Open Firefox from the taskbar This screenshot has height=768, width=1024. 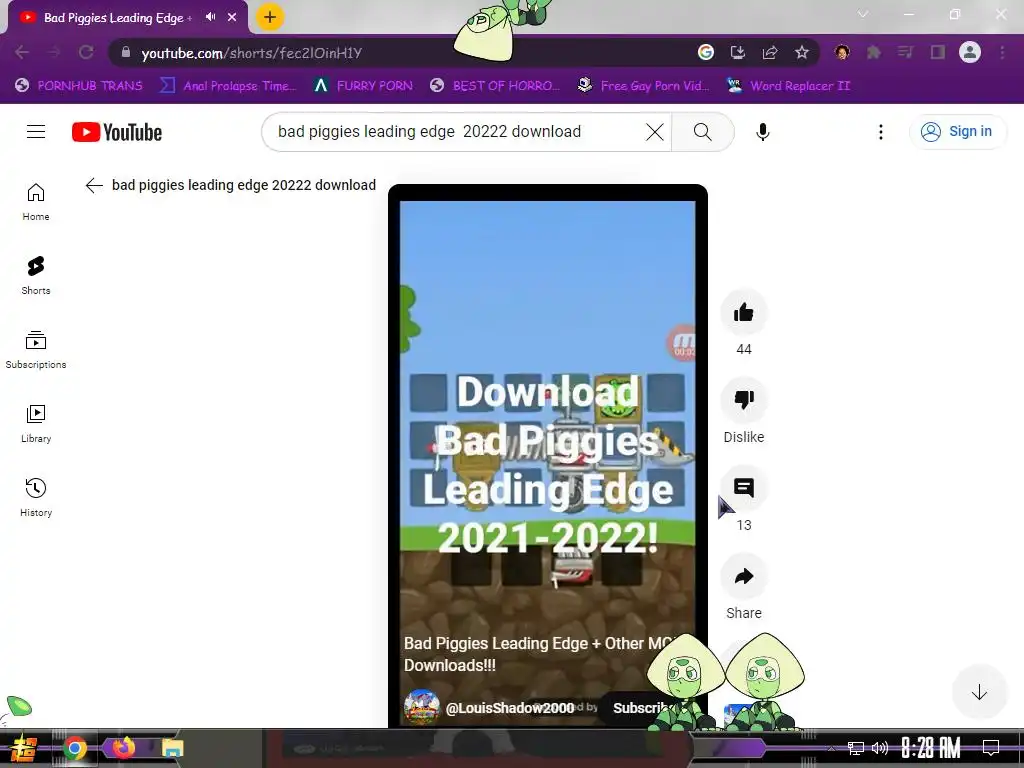(x=123, y=747)
